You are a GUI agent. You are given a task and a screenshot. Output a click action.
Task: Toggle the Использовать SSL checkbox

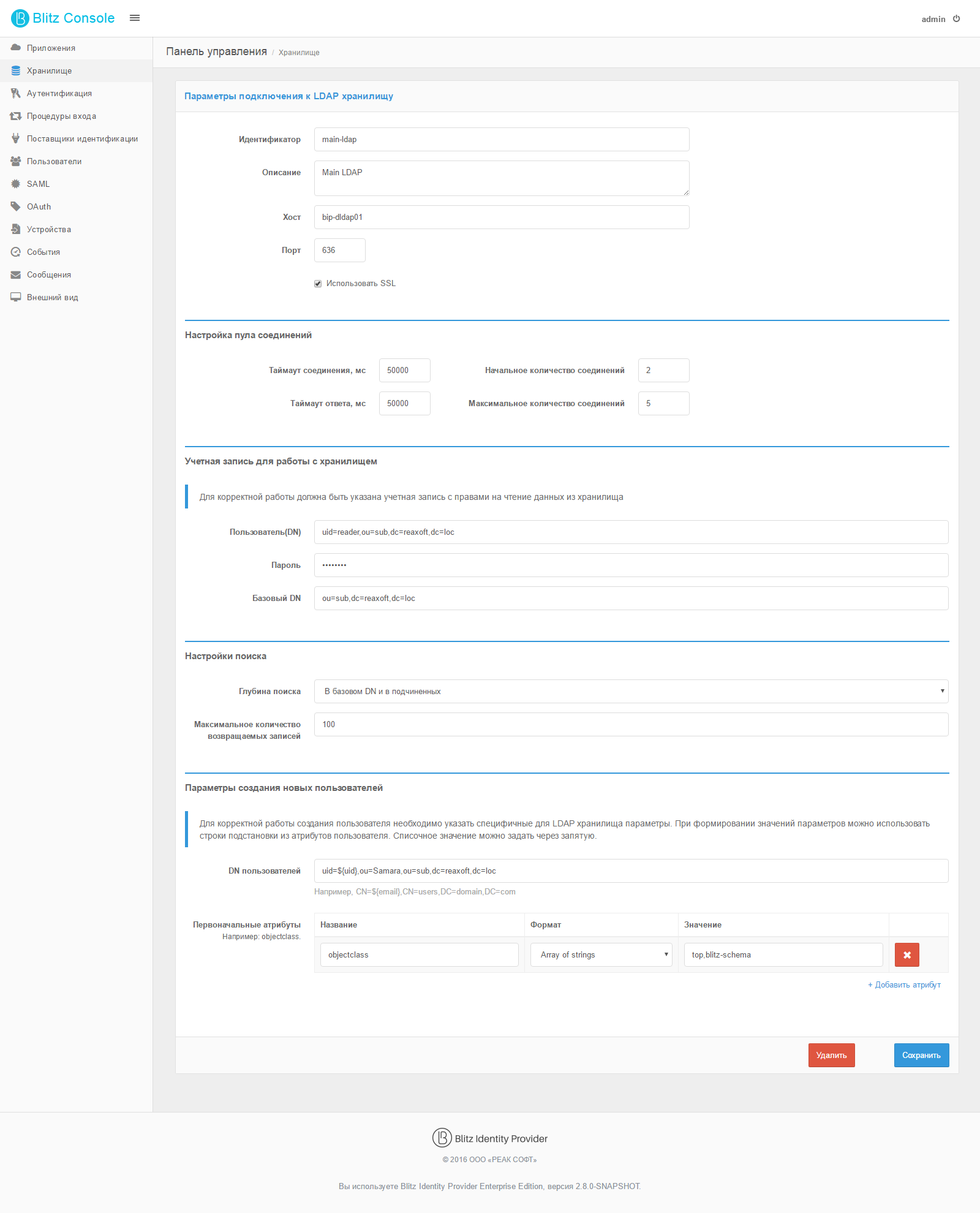(318, 284)
